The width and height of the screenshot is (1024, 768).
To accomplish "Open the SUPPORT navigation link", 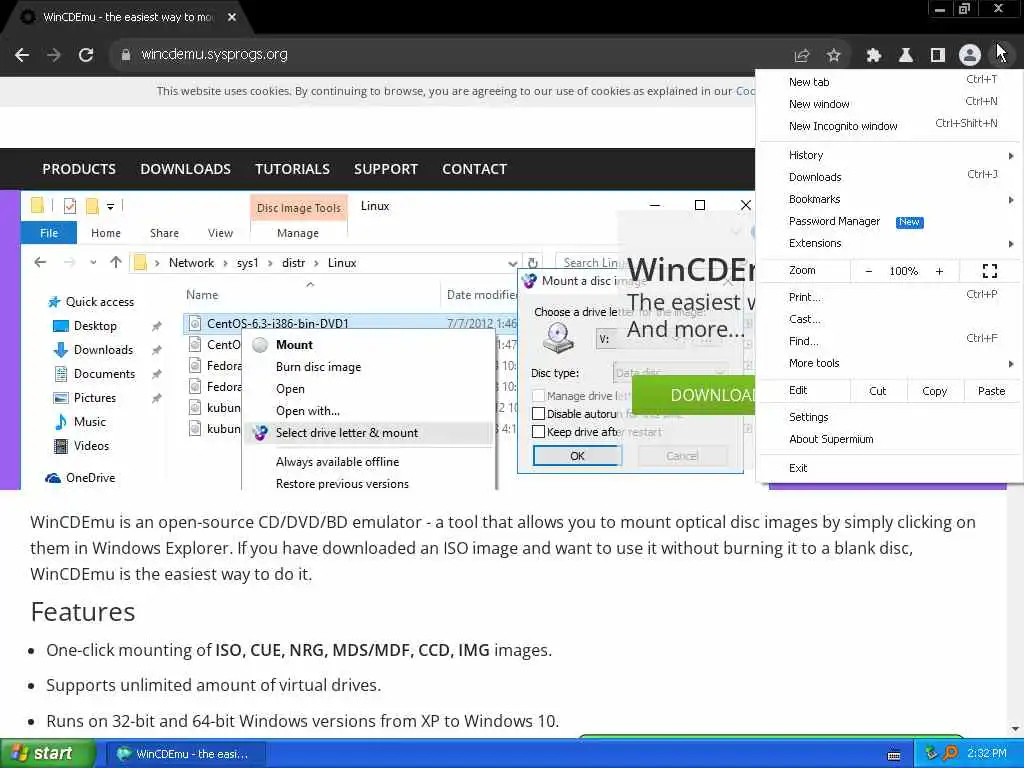I will pos(386,169).
